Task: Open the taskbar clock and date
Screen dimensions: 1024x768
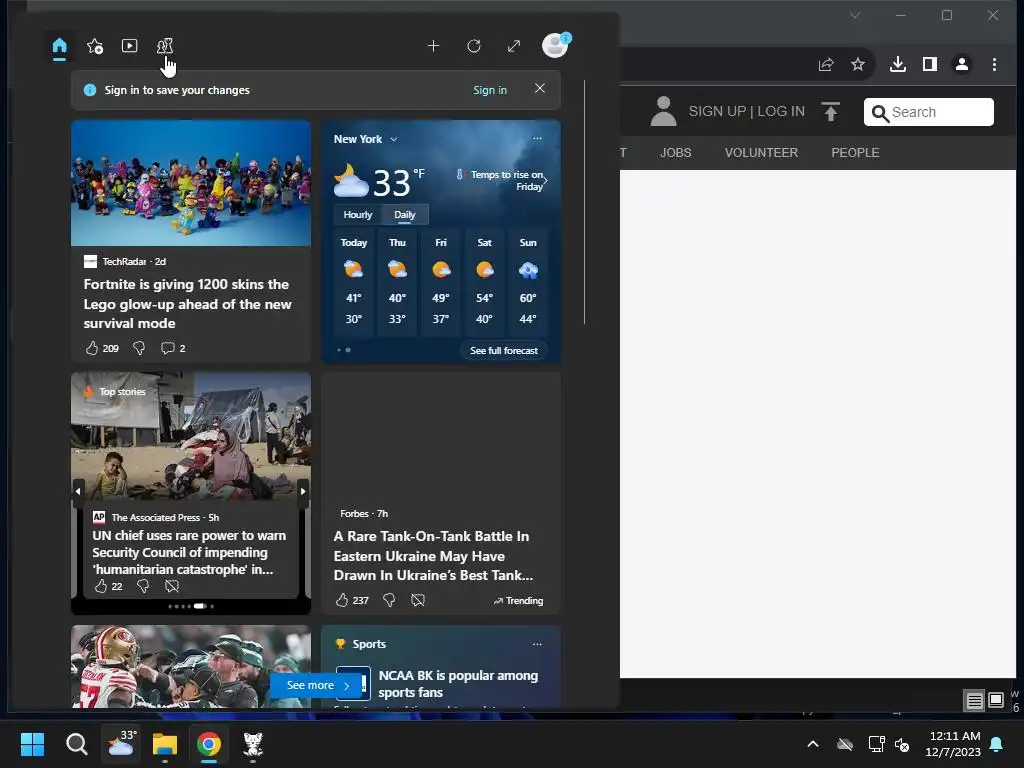Action: pos(953,744)
